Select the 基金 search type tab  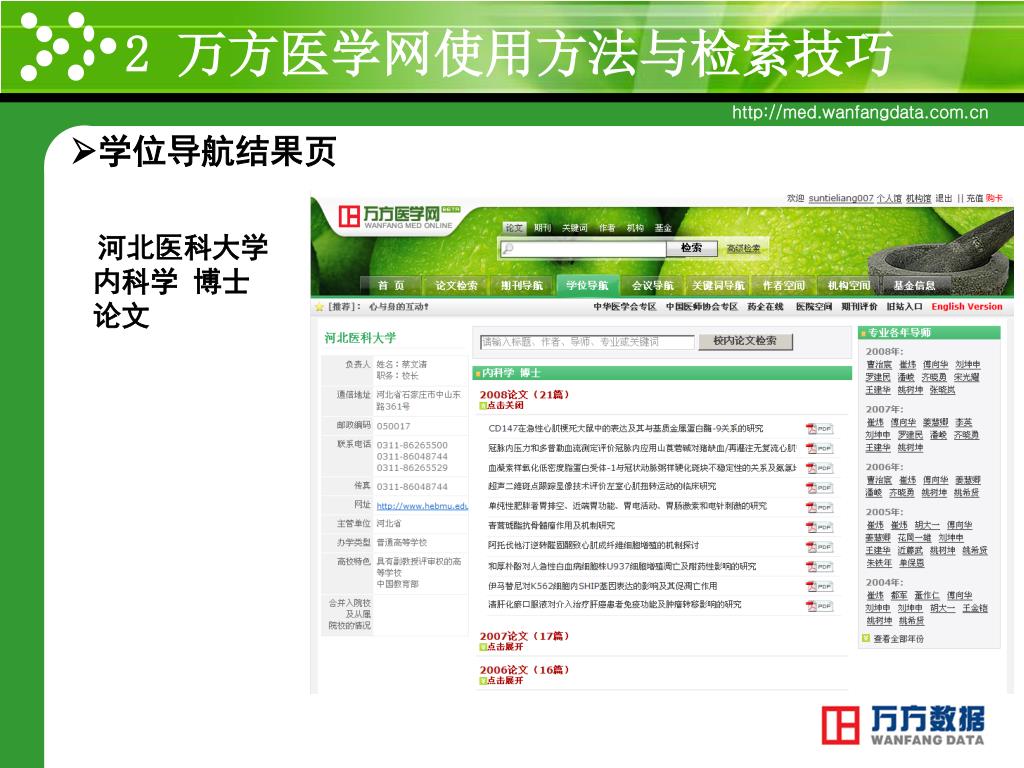coord(664,227)
